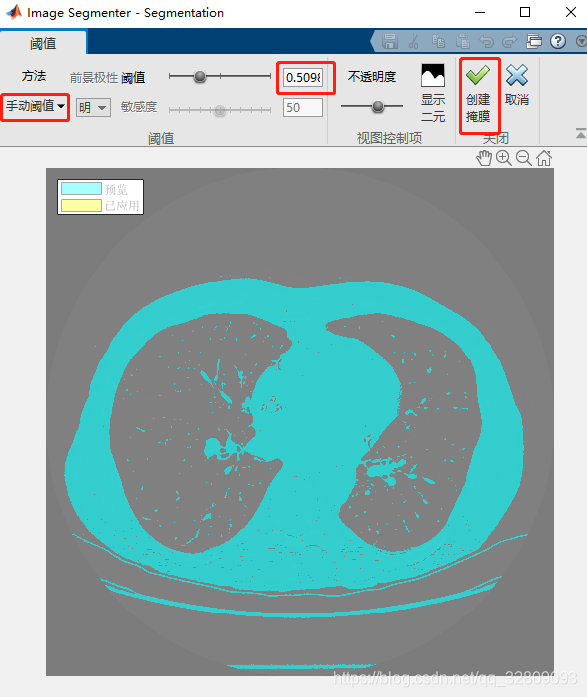Open the 明 foreground polarity dropdown
This screenshot has height=697, width=587.
93,107
